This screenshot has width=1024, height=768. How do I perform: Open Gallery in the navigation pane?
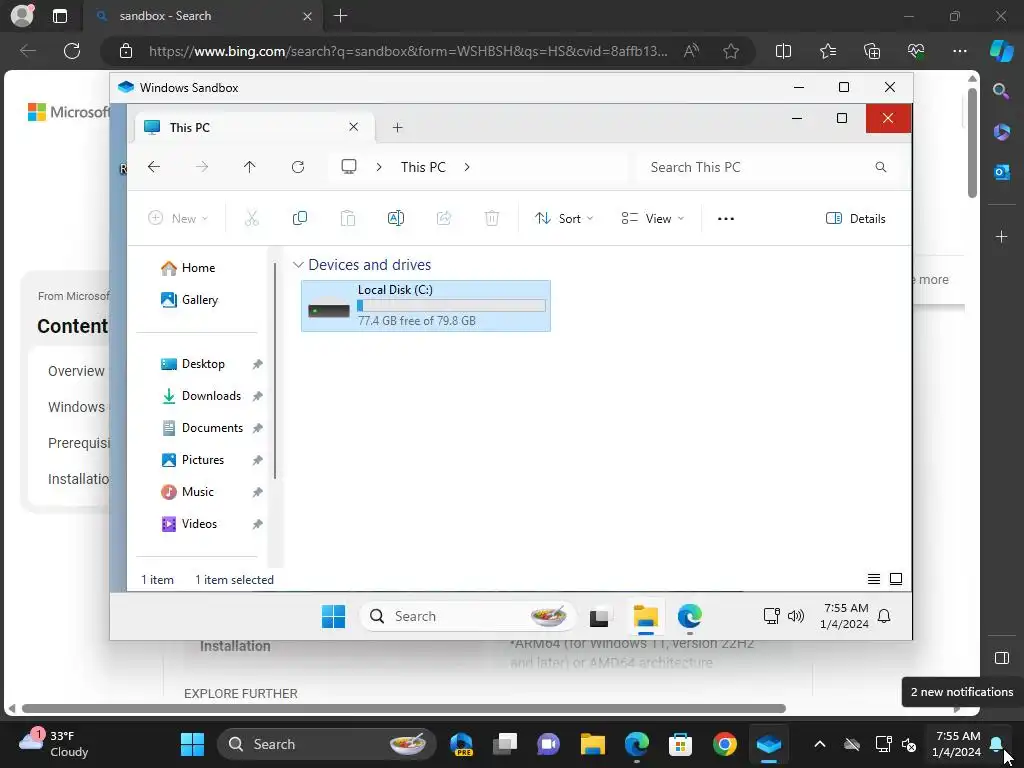(189, 300)
